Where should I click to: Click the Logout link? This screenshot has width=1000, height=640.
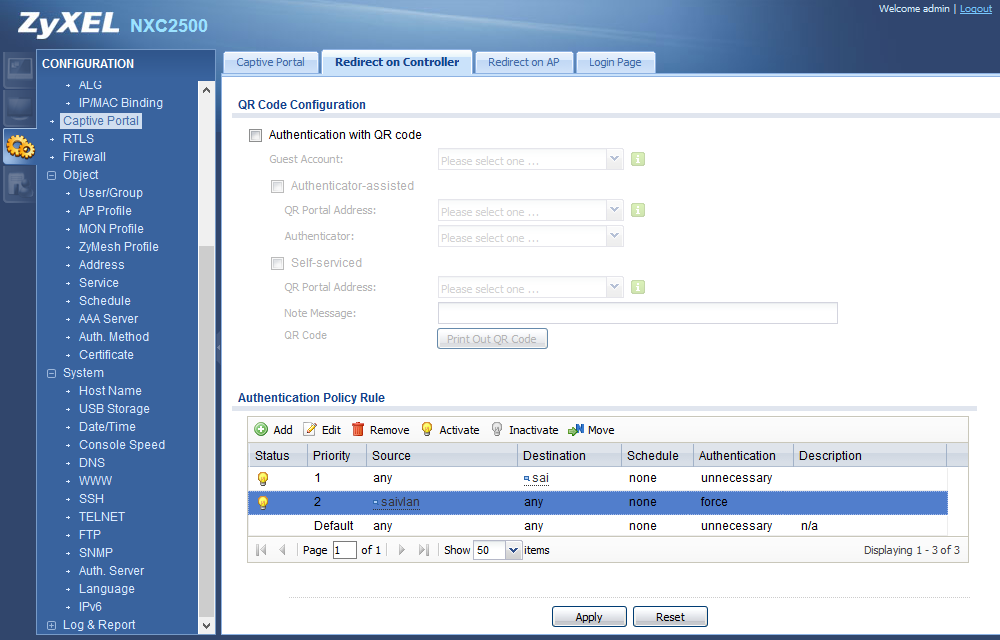click(x=976, y=9)
